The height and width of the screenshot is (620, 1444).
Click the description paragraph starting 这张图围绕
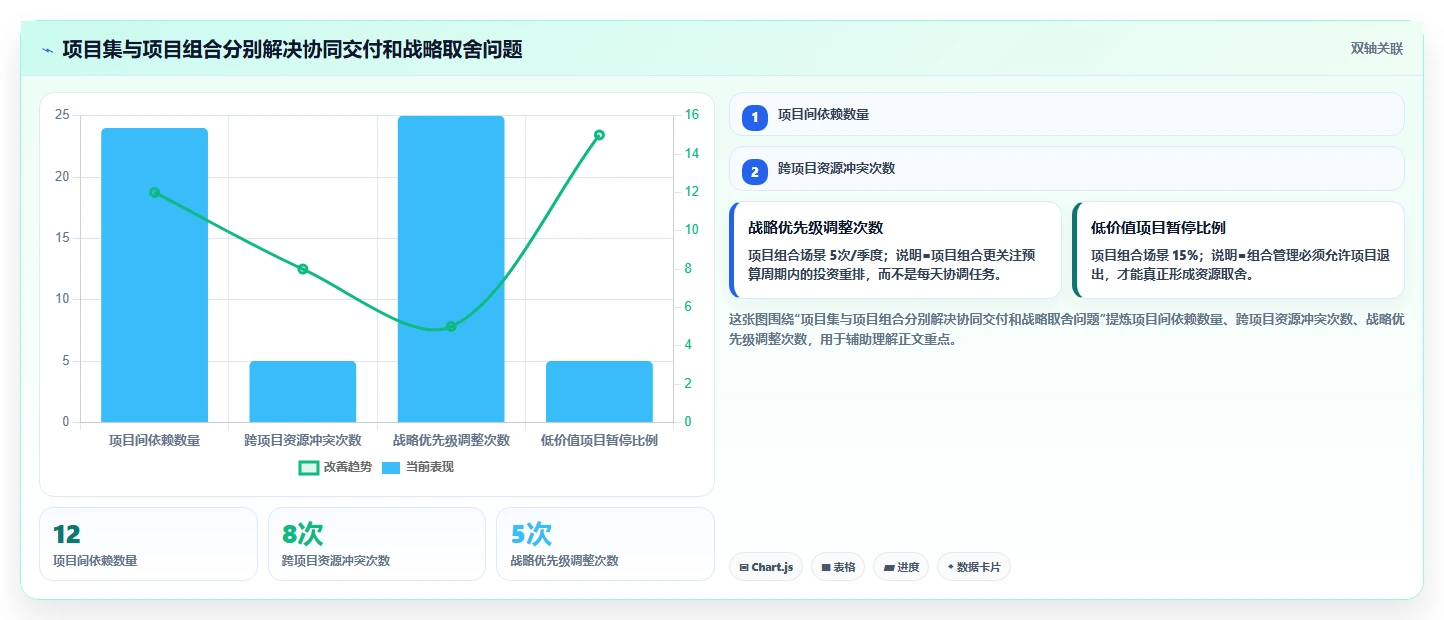point(1067,329)
